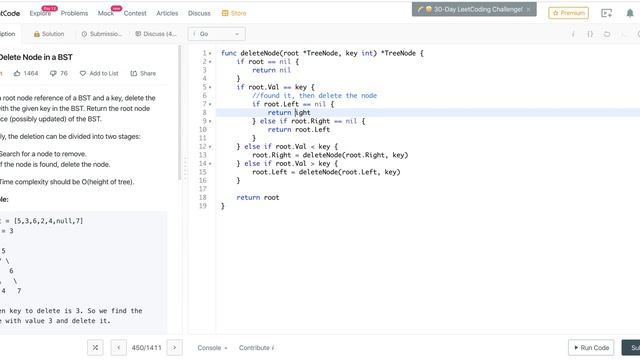Click the description panel scrollbar

179,112
